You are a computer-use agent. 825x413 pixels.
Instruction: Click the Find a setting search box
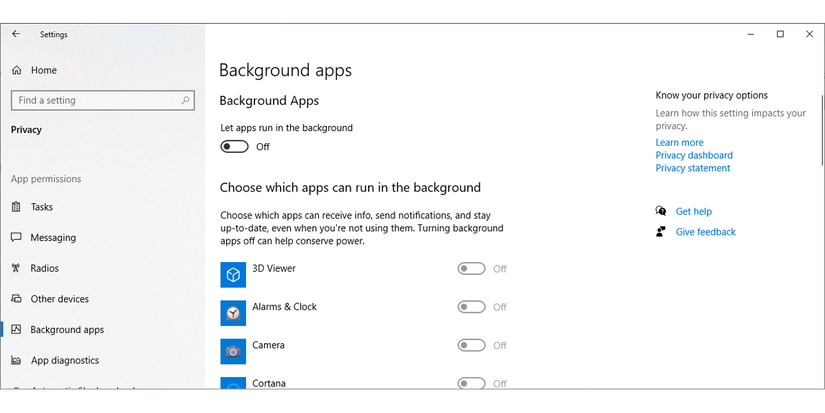pyautogui.click(x=103, y=100)
